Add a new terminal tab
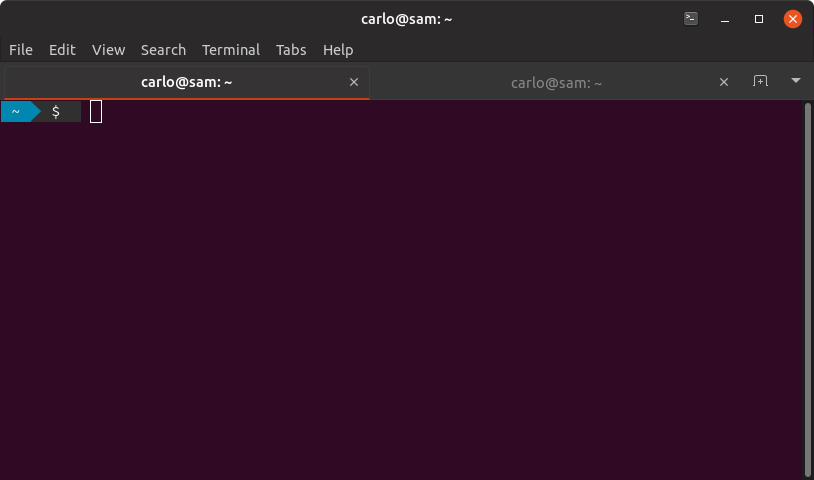The height and width of the screenshot is (480, 814). point(760,81)
